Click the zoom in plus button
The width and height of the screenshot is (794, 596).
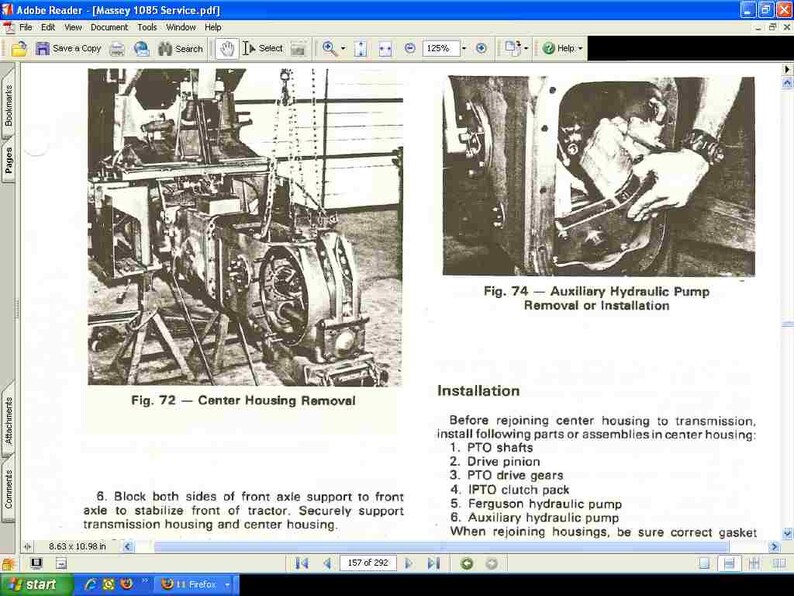[481, 48]
